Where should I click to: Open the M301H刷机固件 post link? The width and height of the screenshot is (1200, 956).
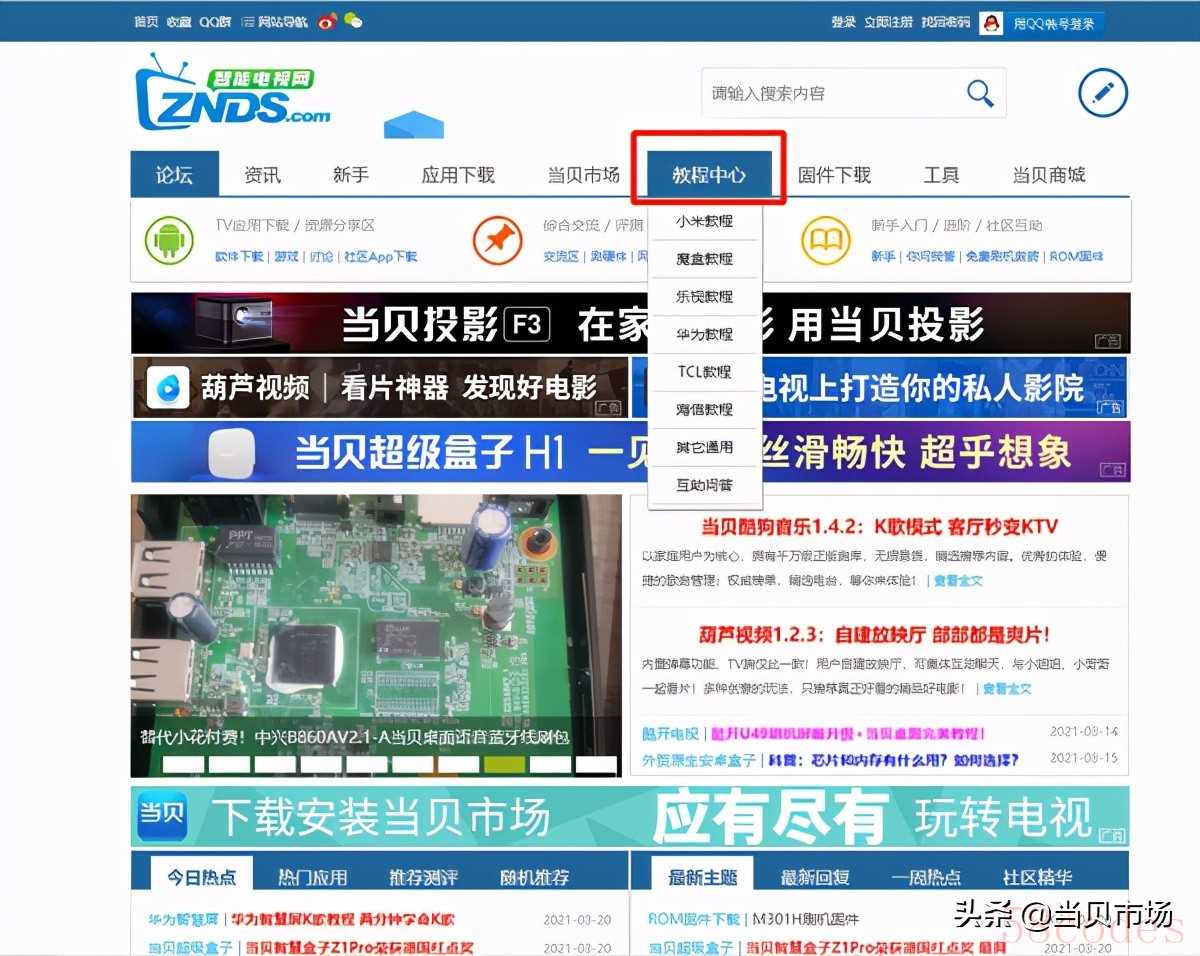click(806, 920)
